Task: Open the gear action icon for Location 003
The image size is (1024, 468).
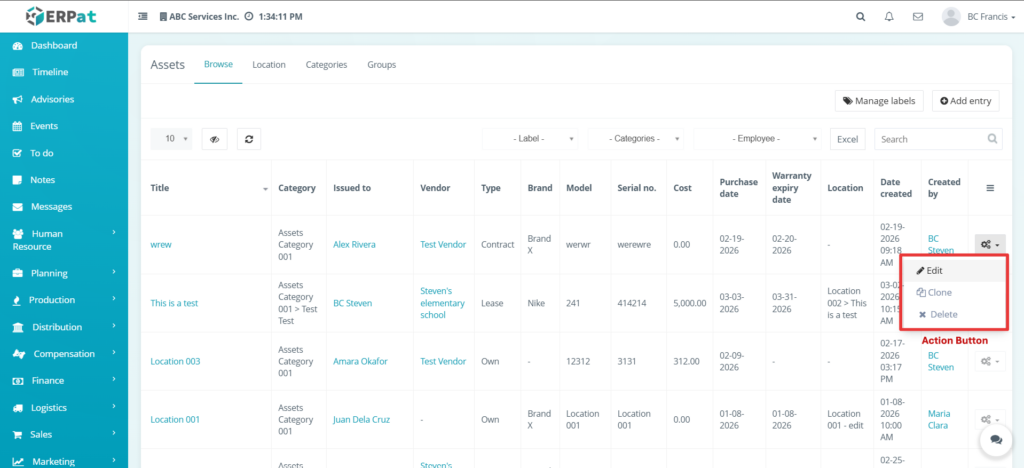Action: [x=988, y=361]
